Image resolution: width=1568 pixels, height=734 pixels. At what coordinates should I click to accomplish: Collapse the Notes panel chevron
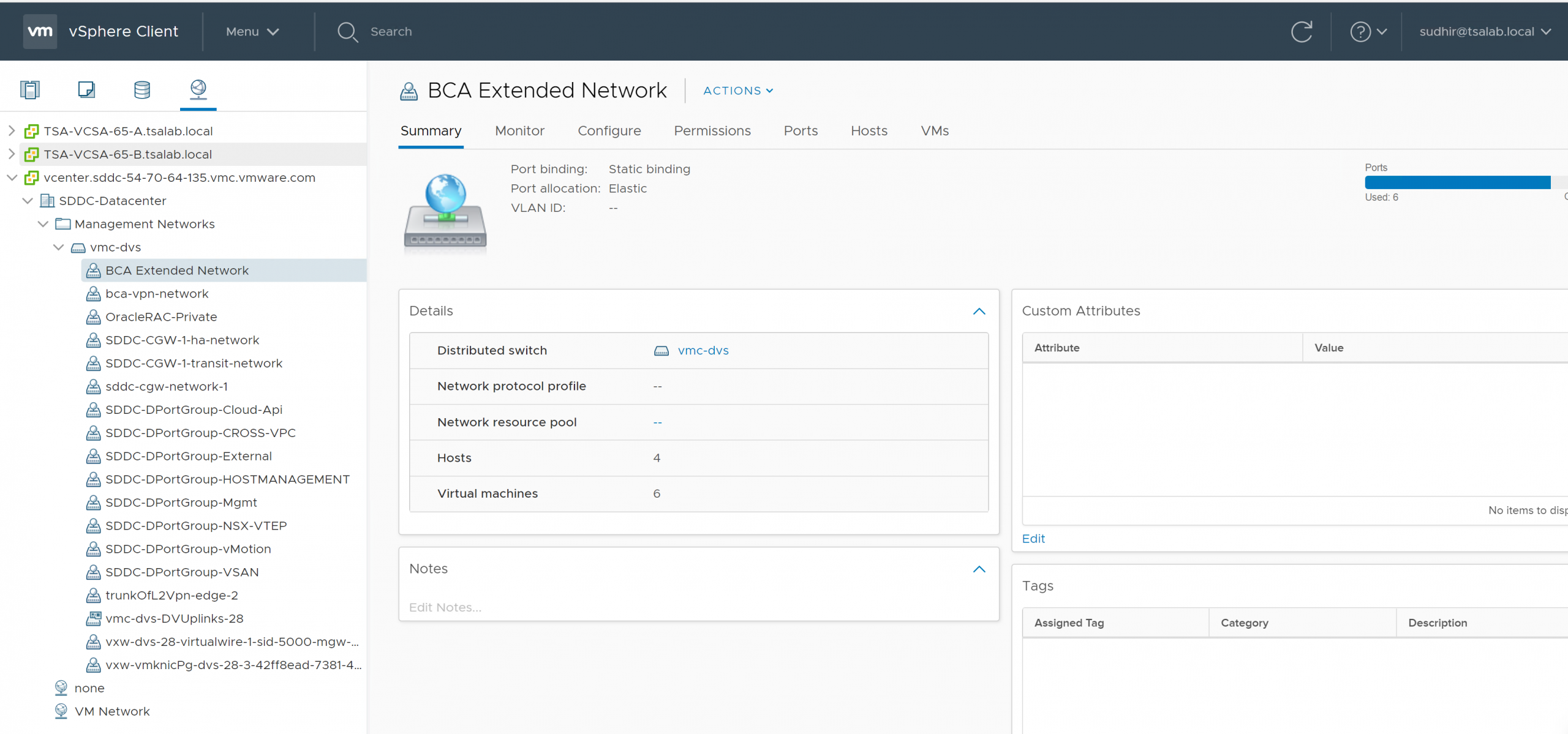[979, 569]
